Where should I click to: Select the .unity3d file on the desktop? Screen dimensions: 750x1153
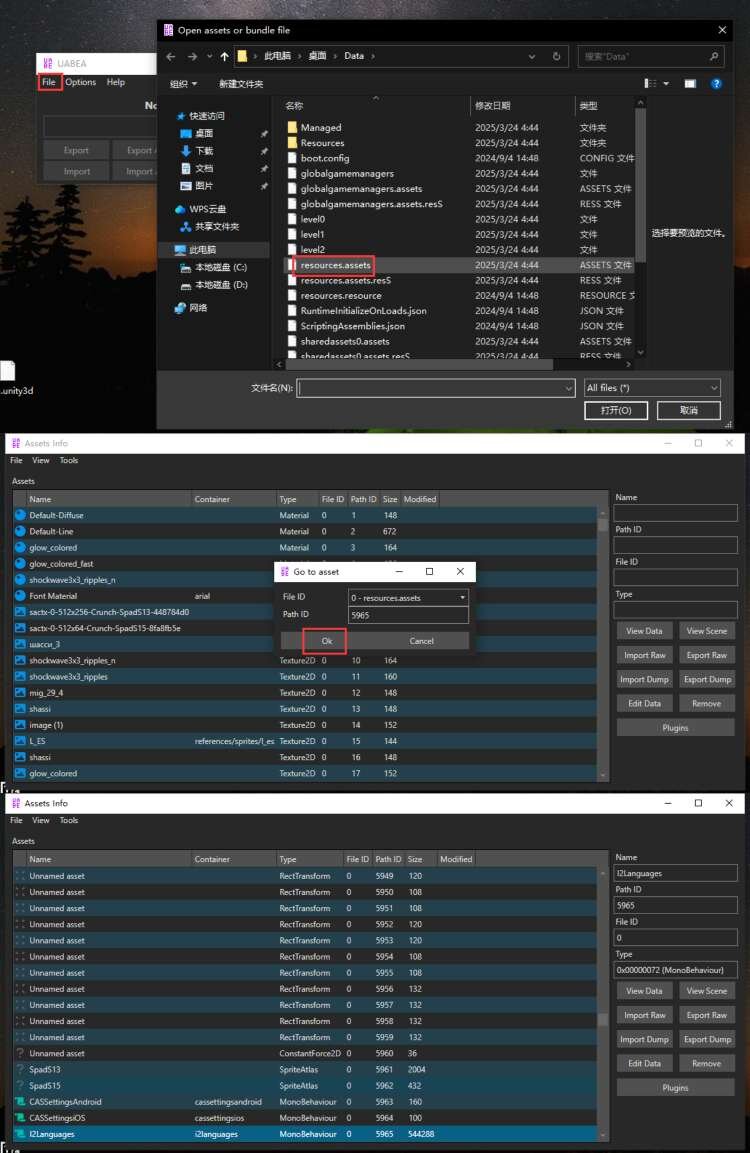pos(10,378)
